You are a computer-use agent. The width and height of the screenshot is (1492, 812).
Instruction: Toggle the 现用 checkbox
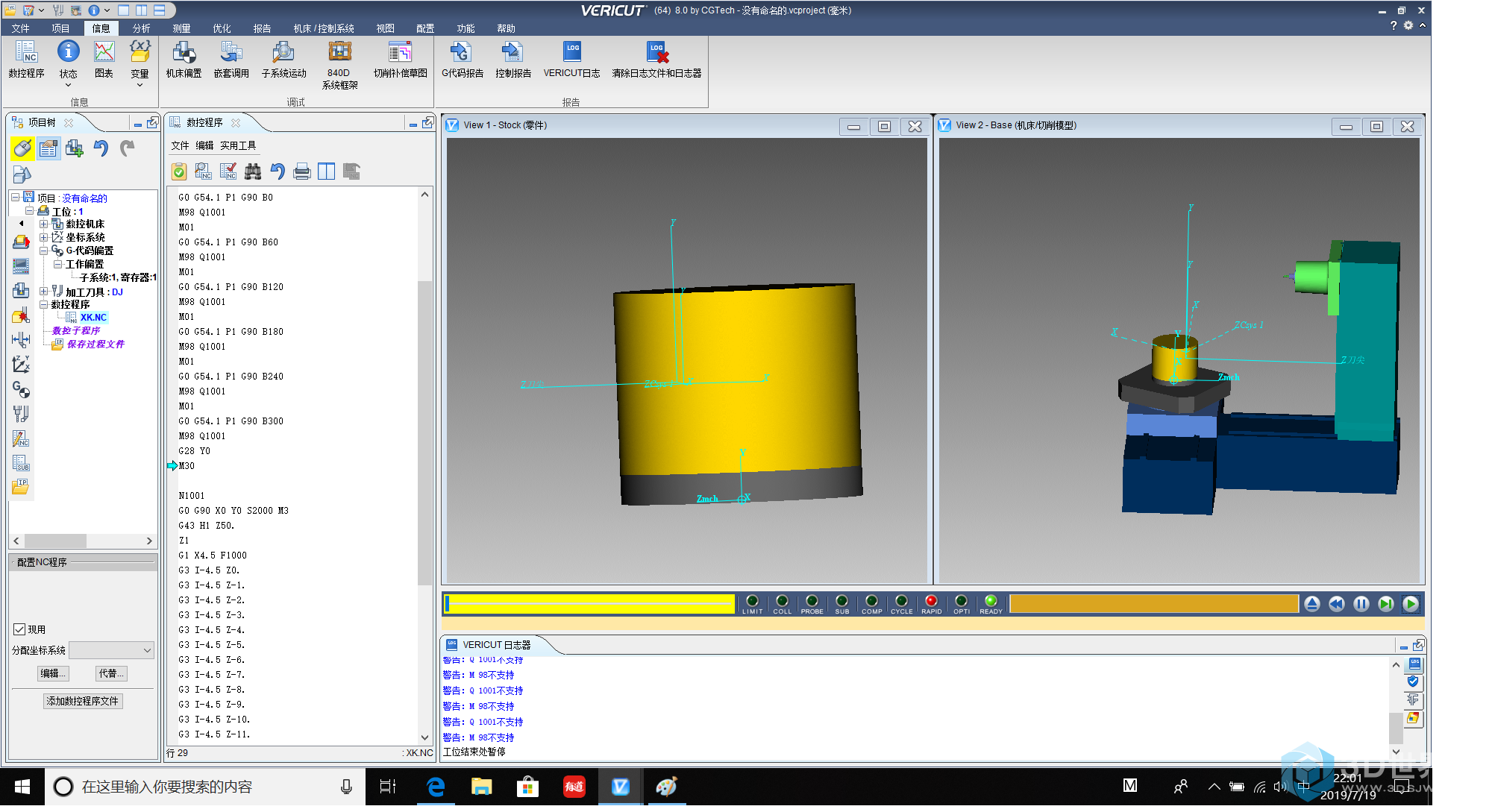click(20, 629)
